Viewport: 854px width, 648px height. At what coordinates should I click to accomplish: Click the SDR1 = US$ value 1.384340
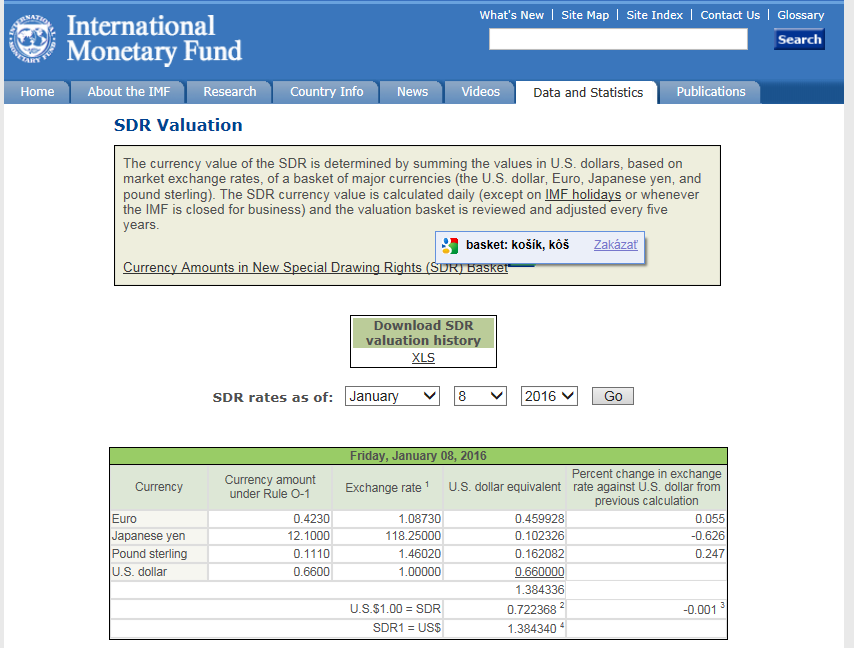coord(532,628)
